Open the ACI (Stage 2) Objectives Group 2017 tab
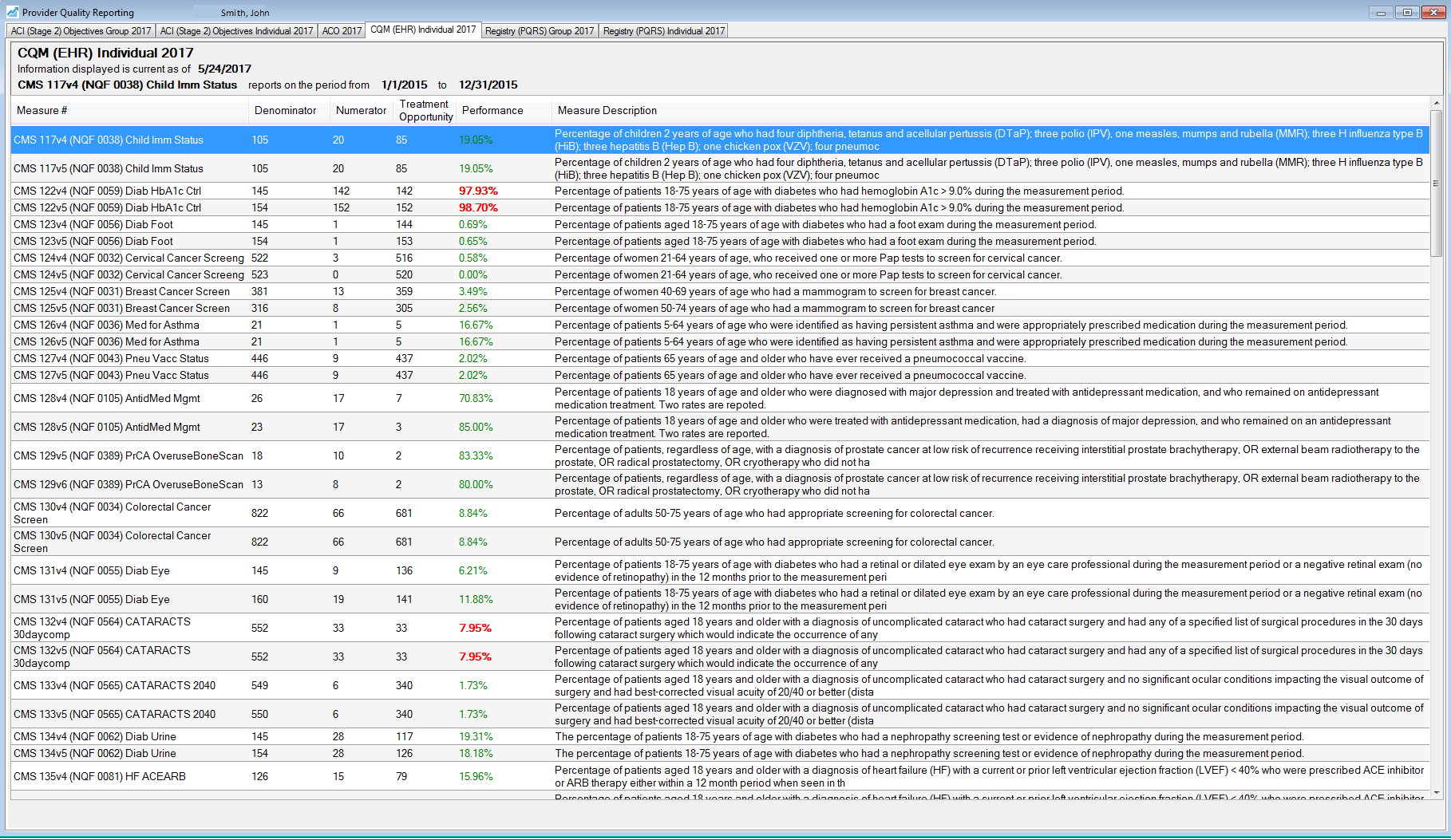Image resolution: width=1451 pixels, height=840 pixels. pos(81,31)
